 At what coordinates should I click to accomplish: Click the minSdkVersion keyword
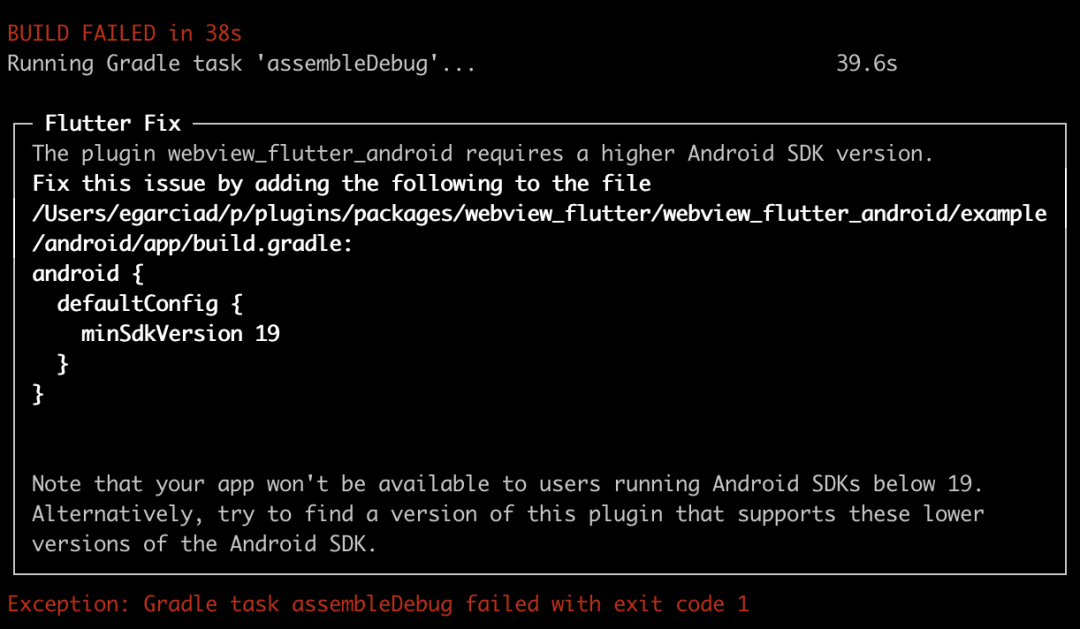point(162,334)
